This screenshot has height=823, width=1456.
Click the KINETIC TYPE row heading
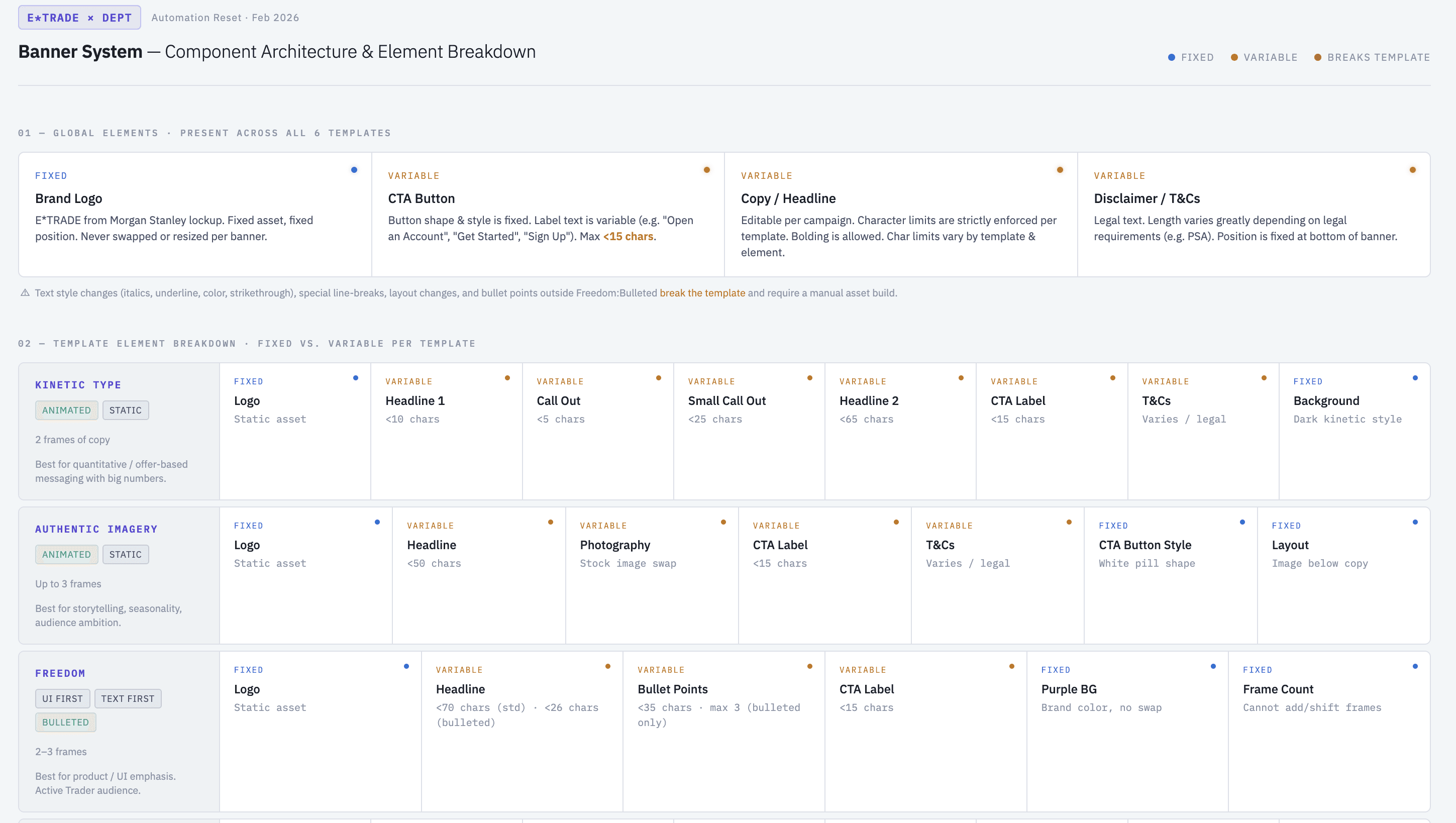point(78,385)
